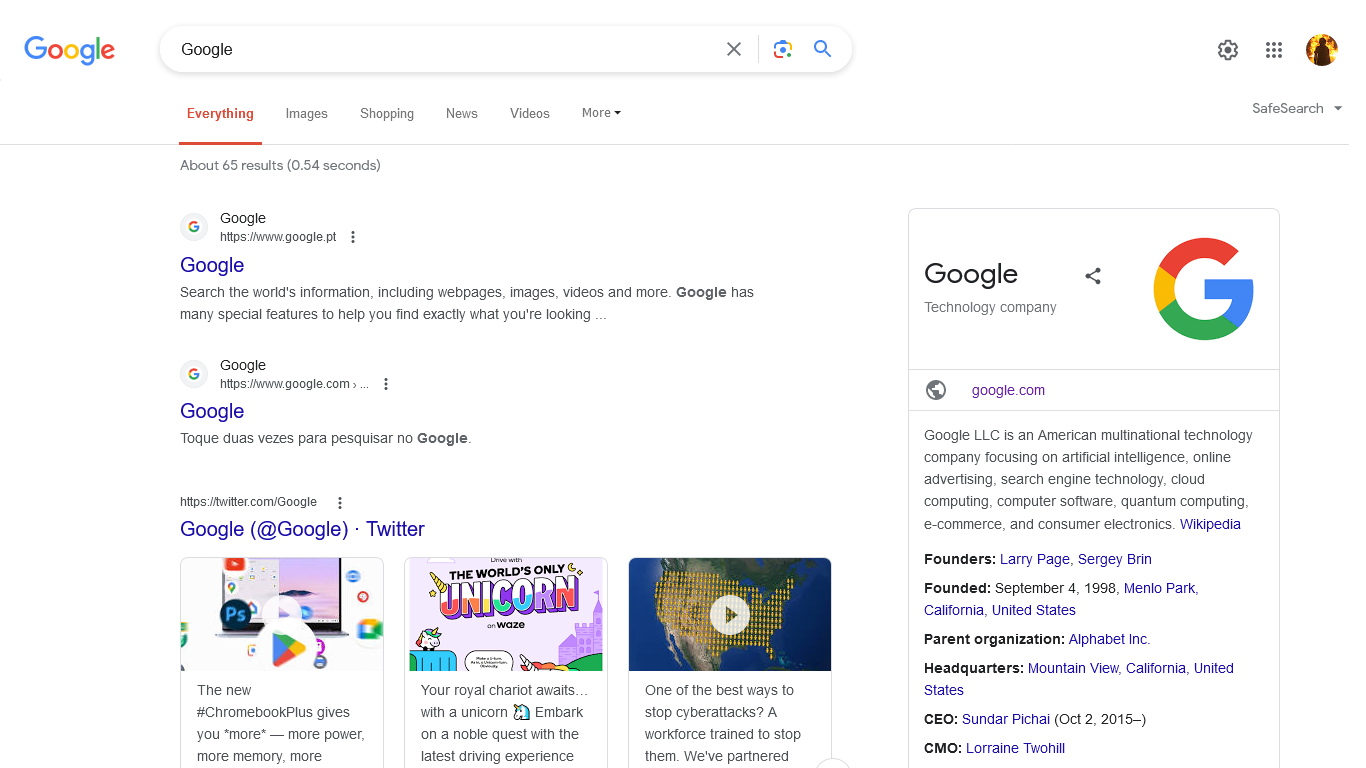
Task: Clear the search box with the X icon
Action: point(734,49)
